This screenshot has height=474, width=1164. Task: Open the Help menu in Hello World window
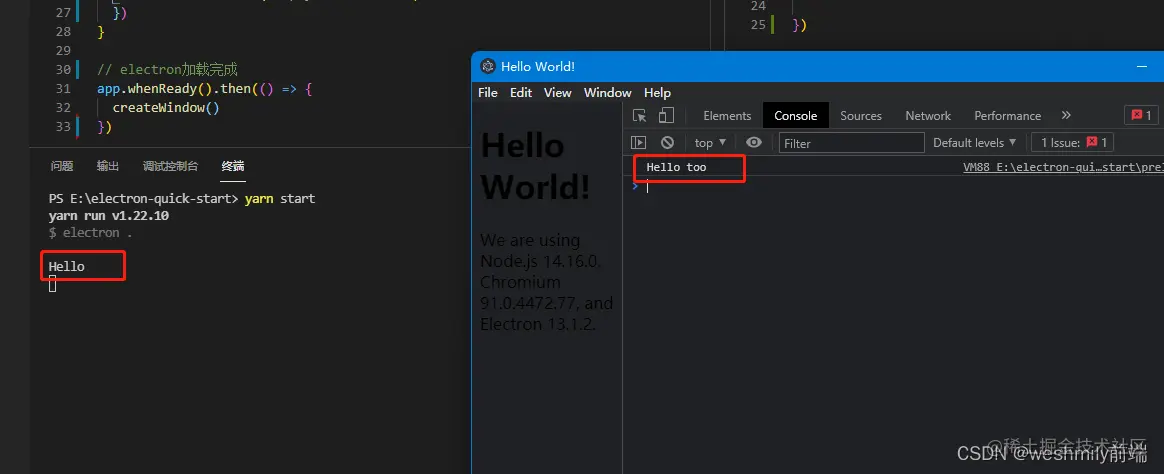pyautogui.click(x=657, y=93)
